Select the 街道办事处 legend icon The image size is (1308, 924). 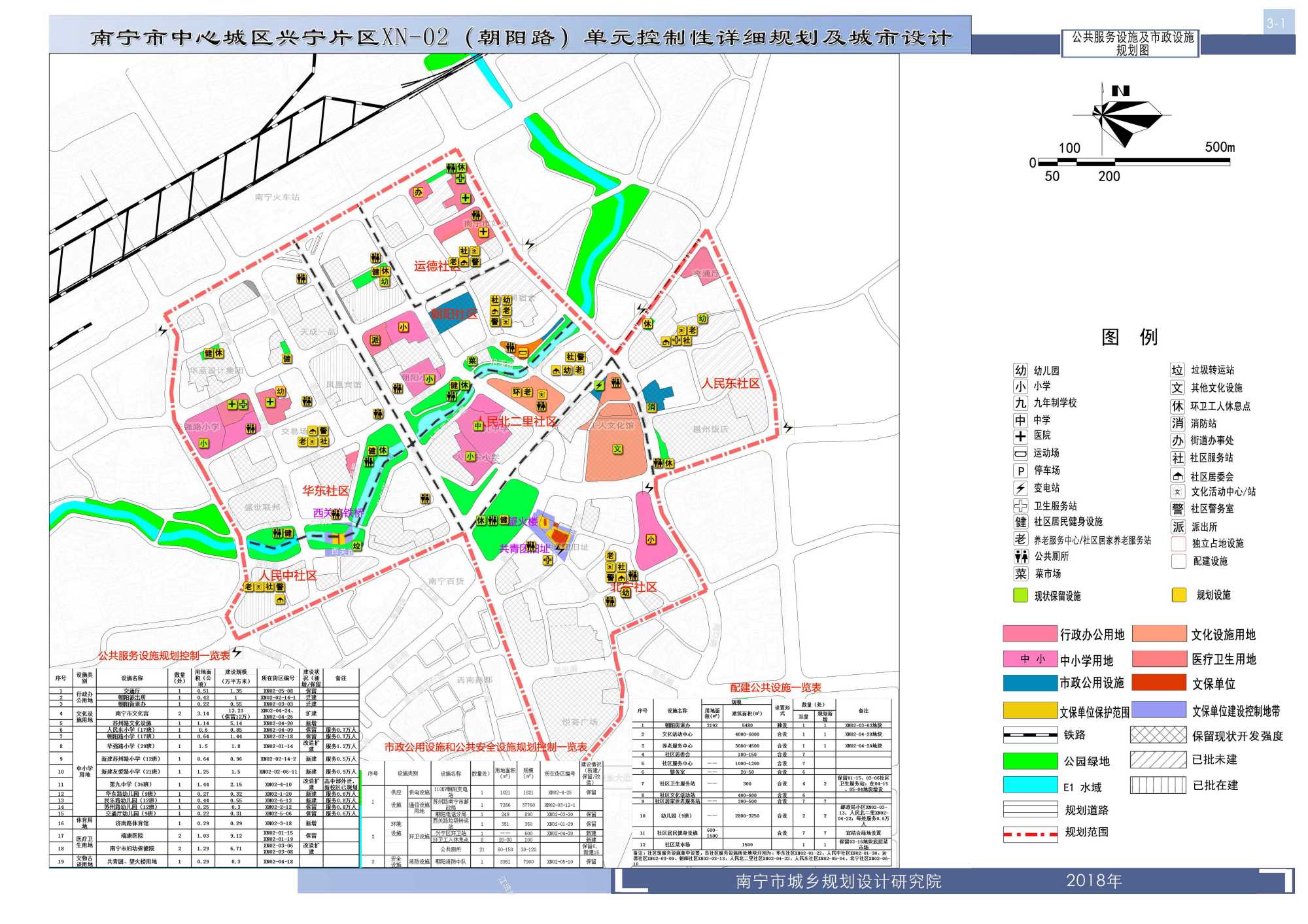point(1177,441)
